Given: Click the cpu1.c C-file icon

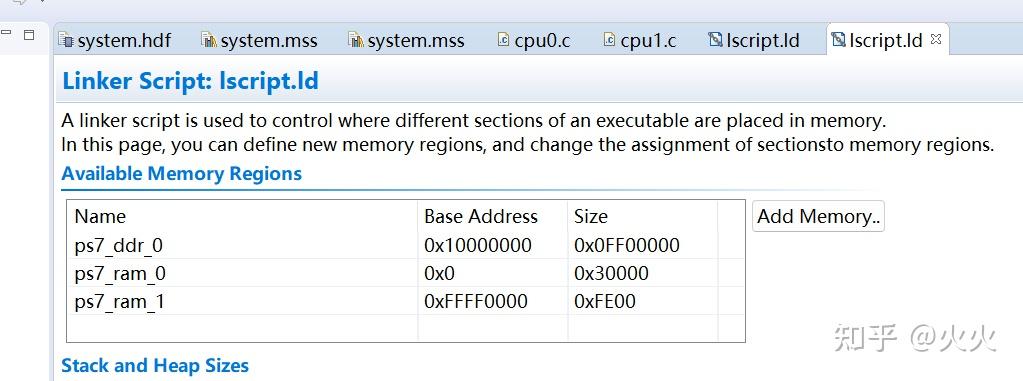Looking at the screenshot, I should (x=609, y=40).
